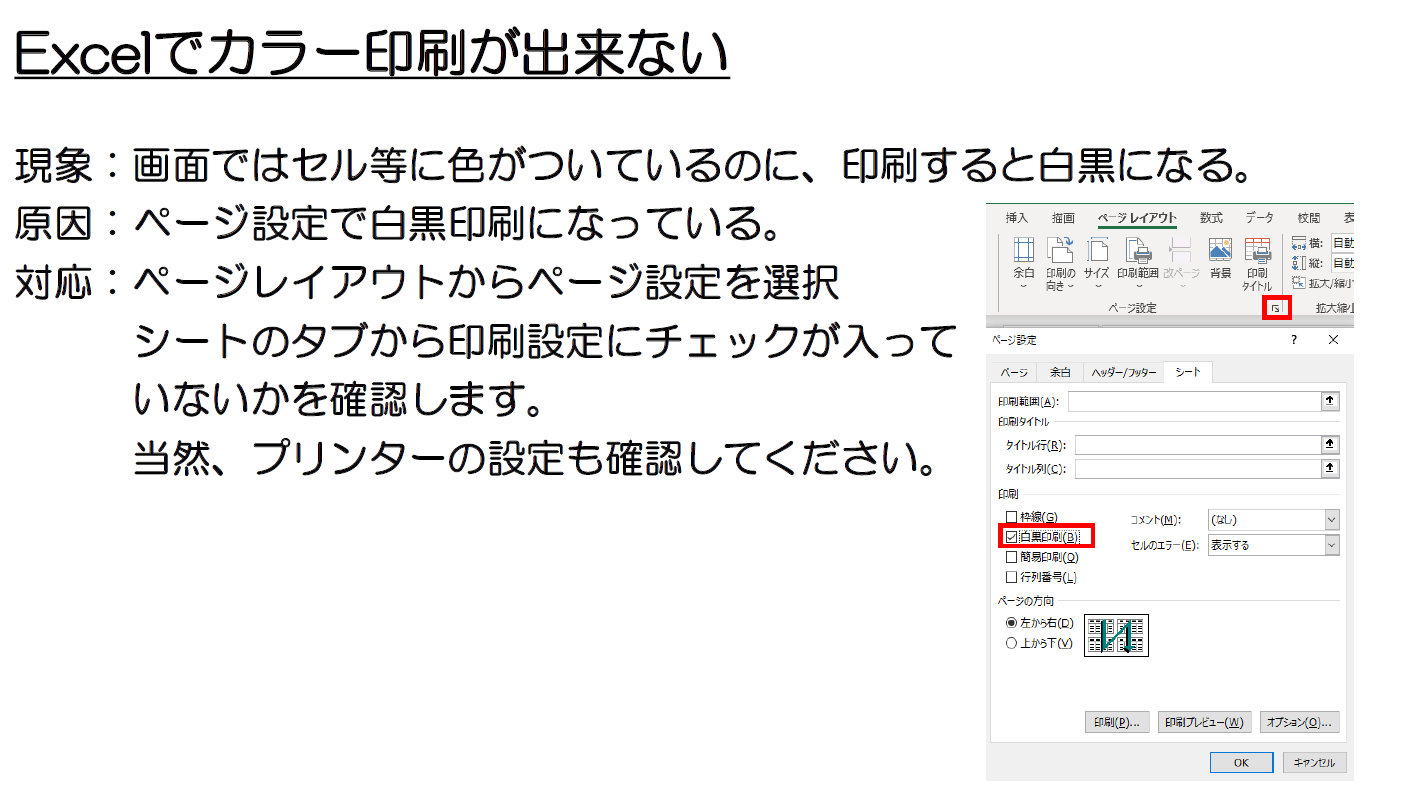Click the ? help icon in ページ設定 dialog
The height and width of the screenshot is (787, 1415).
coord(1293,340)
